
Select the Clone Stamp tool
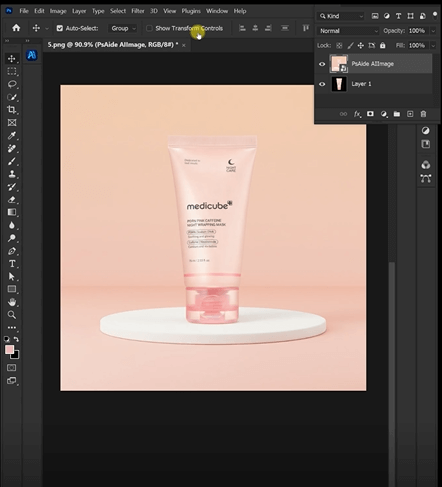click(12, 174)
